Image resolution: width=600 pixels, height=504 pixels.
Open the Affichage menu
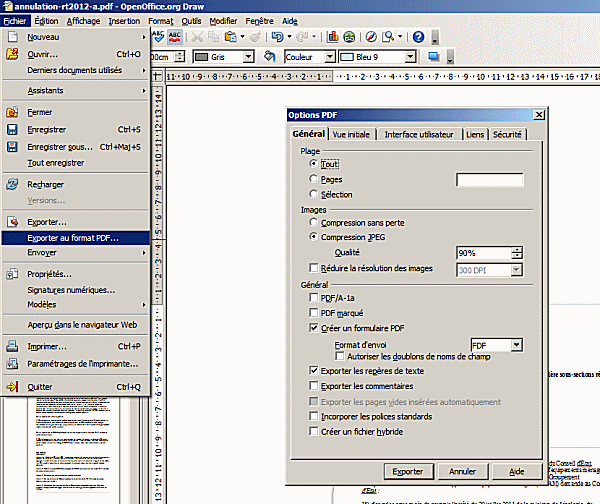coord(83,21)
